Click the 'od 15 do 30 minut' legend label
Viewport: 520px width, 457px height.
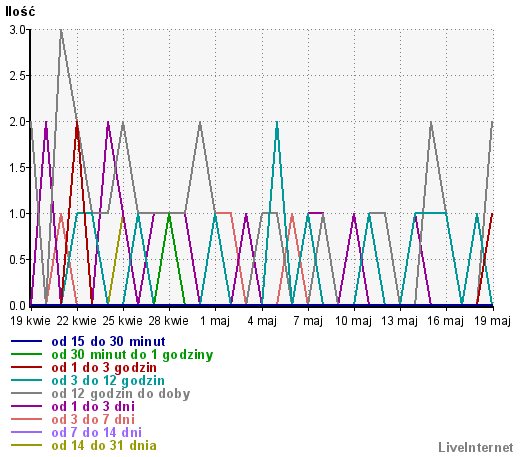[x=108, y=342]
